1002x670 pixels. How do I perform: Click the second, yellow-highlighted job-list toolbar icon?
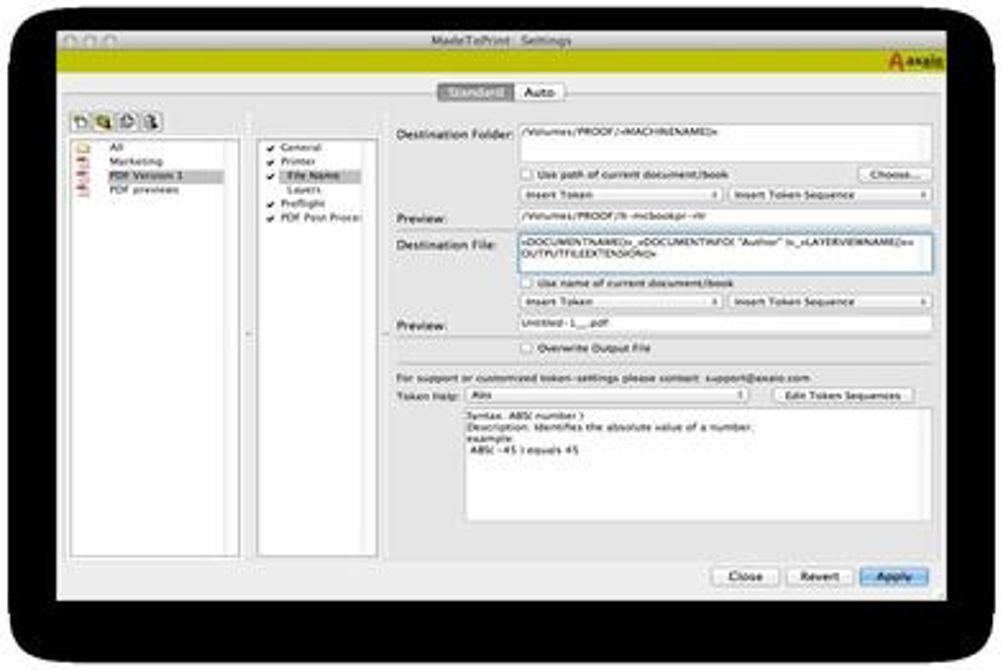tap(104, 121)
